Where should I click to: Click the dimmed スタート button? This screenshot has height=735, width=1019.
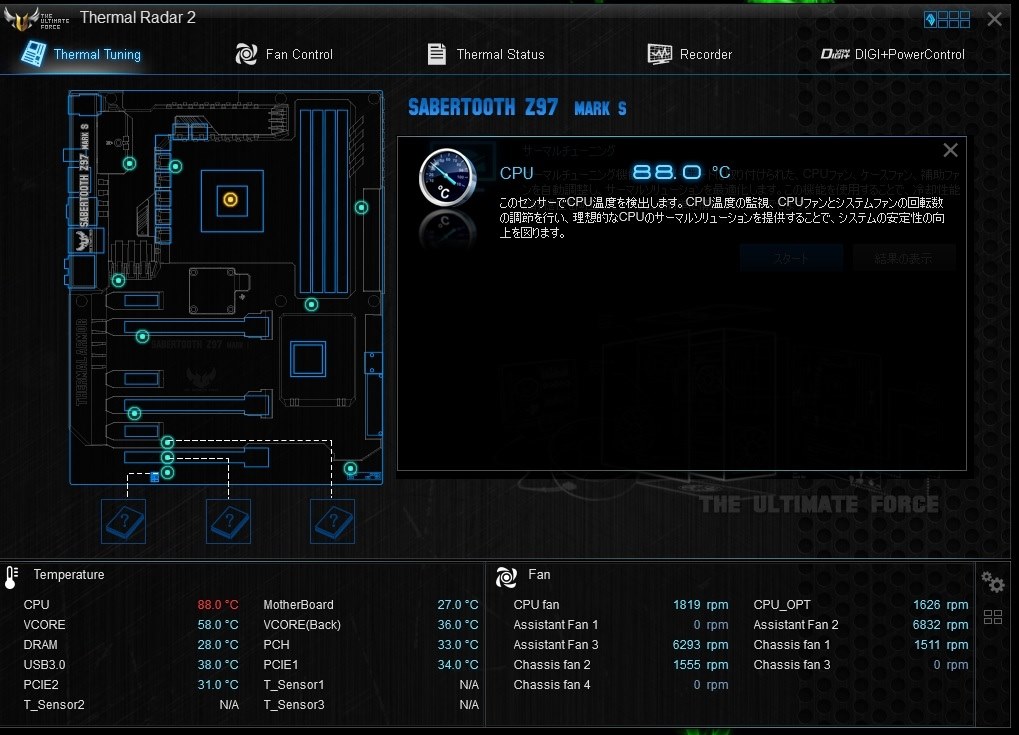click(791, 259)
